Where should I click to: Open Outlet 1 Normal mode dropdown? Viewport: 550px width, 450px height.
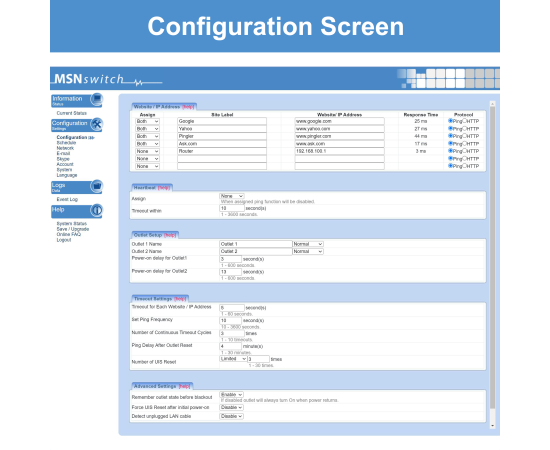[x=308, y=244]
